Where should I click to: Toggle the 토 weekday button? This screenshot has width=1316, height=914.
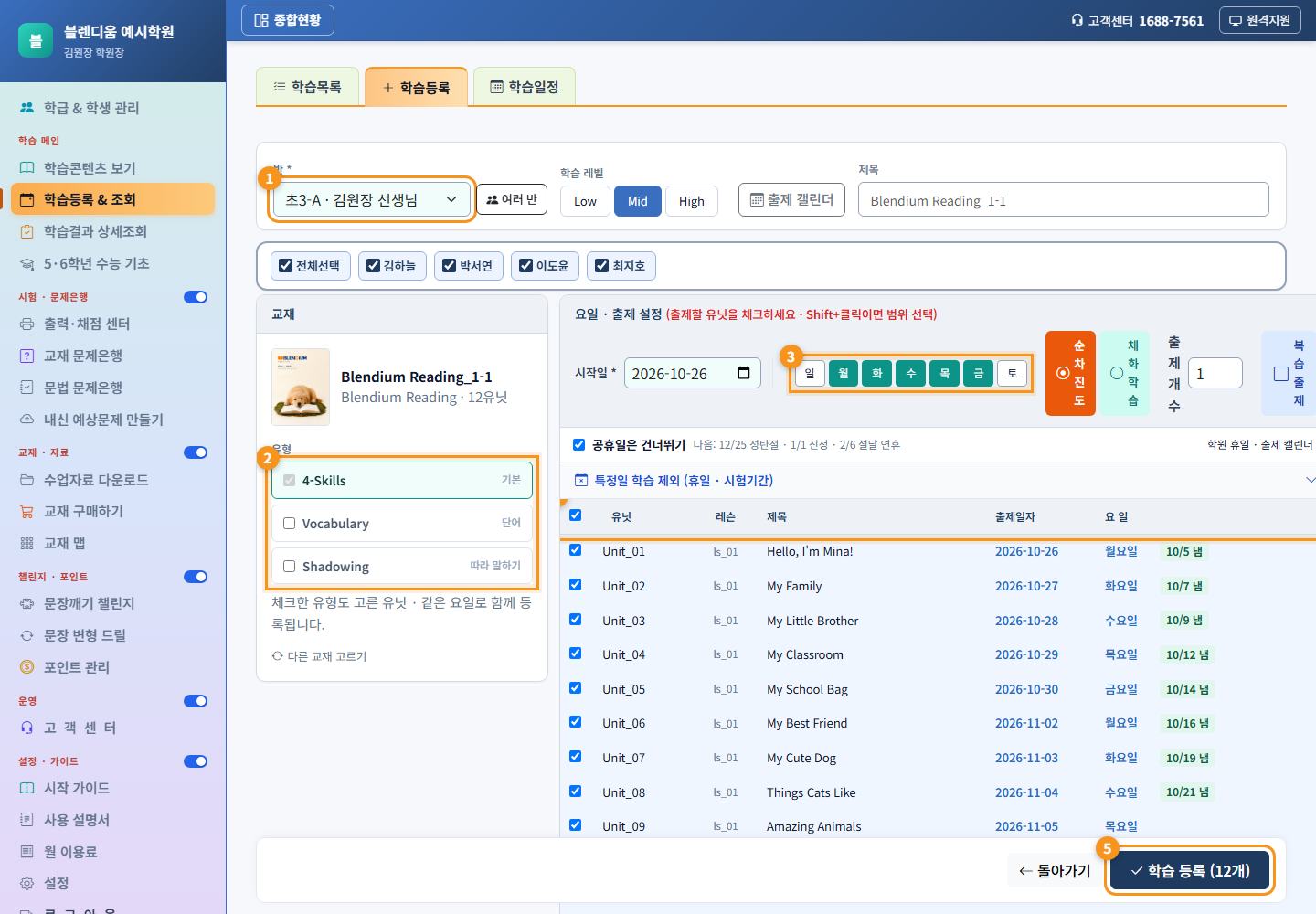[1013, 373]
